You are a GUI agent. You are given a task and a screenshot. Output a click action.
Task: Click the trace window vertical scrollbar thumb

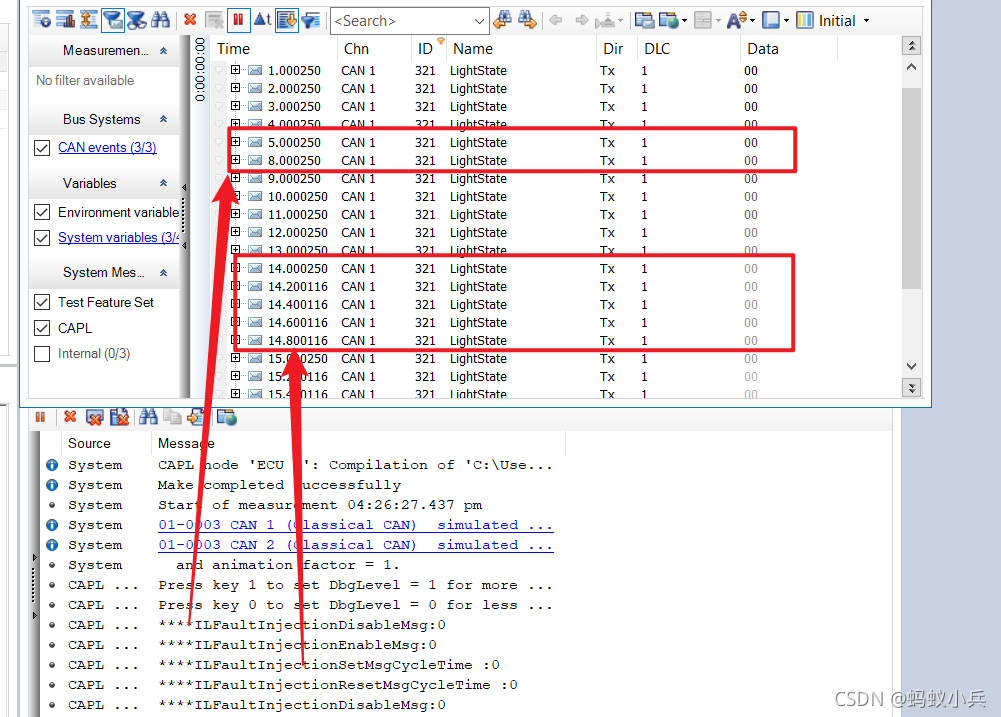(912, 188)
